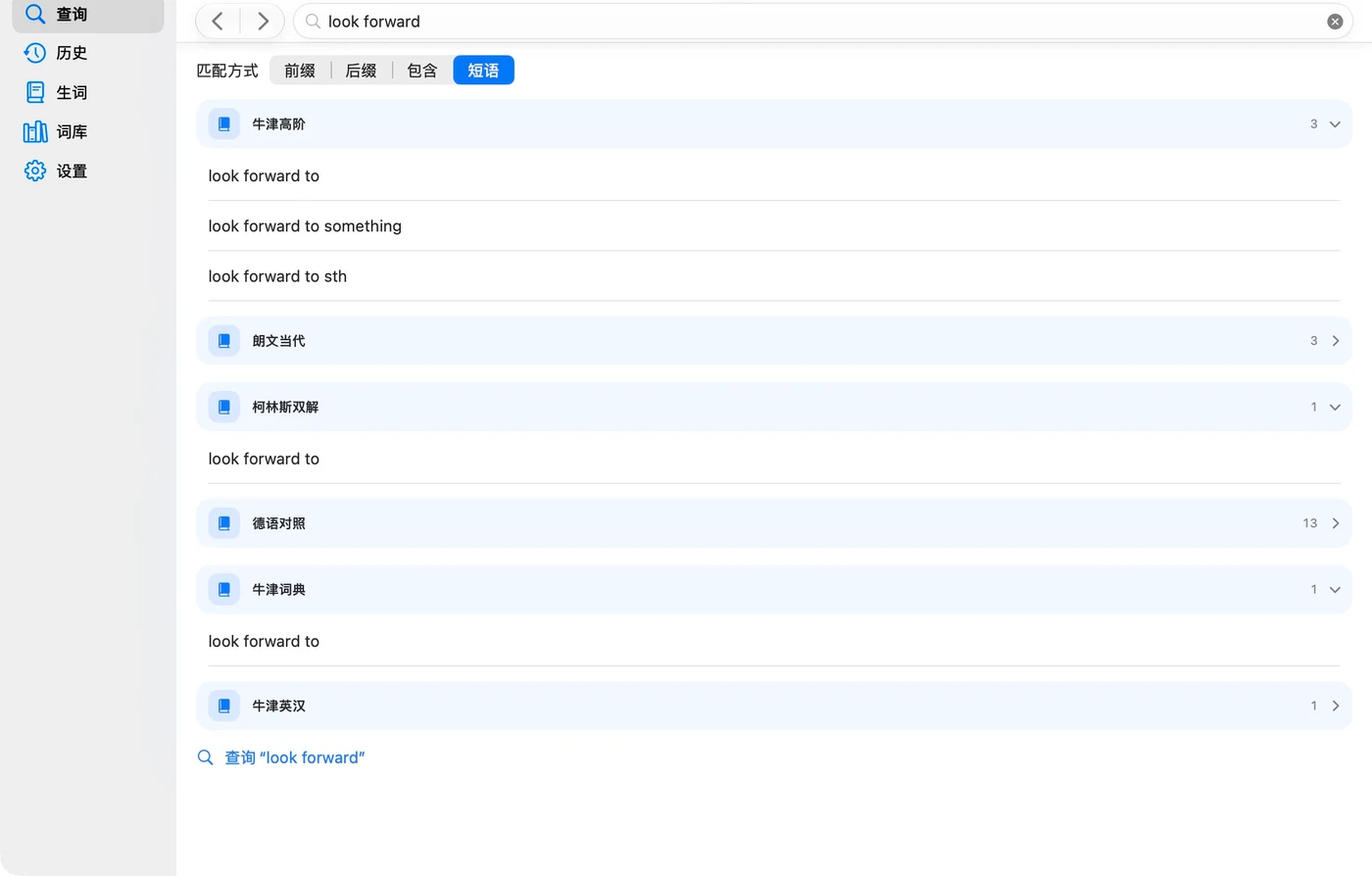The width and height of the screenshot is (1372, 876).
Task: Expand the 德语对照 section chevron
Action: pos(1335,523)
